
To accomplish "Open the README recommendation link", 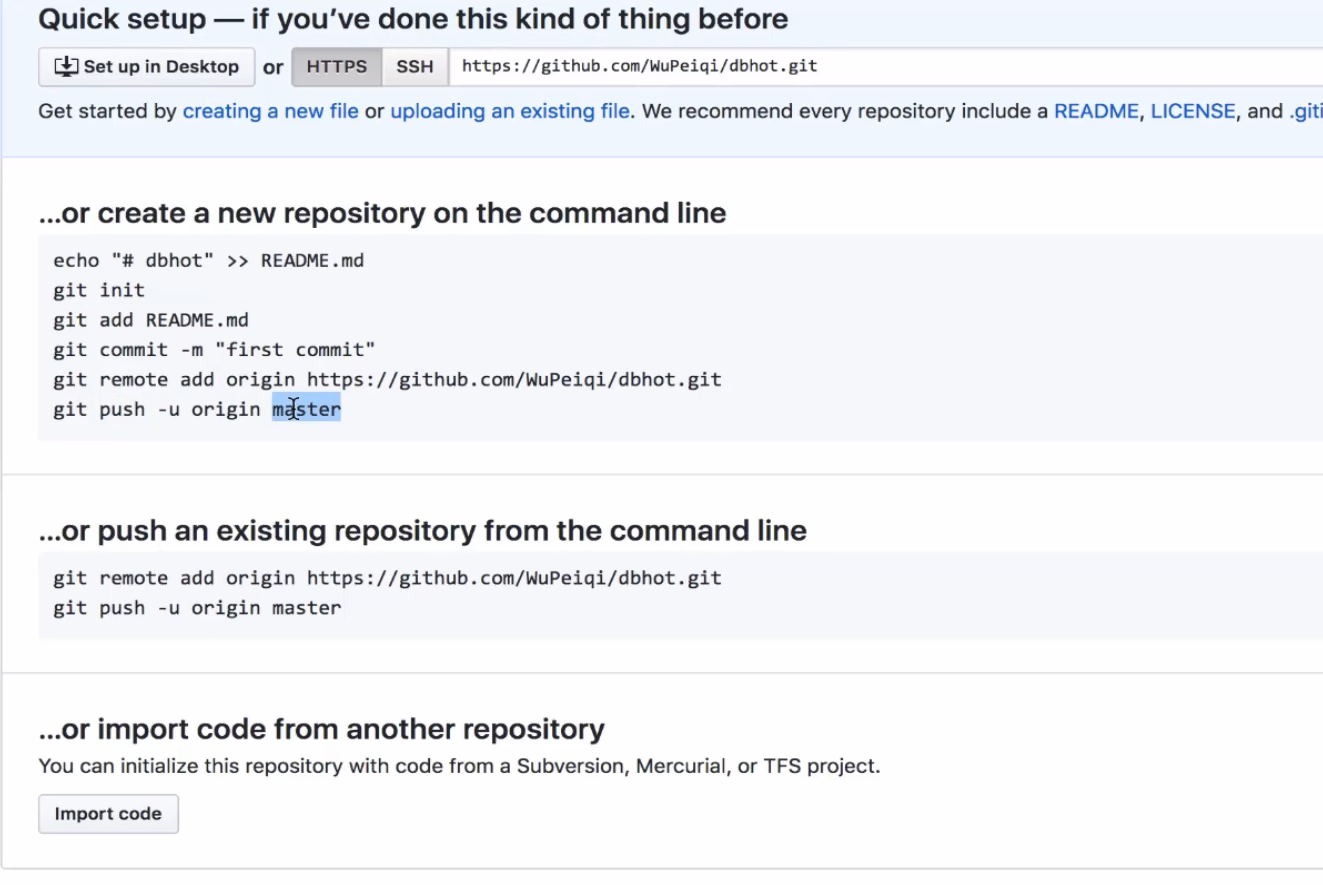I will pyautogui.click(x=1096, y=111).
